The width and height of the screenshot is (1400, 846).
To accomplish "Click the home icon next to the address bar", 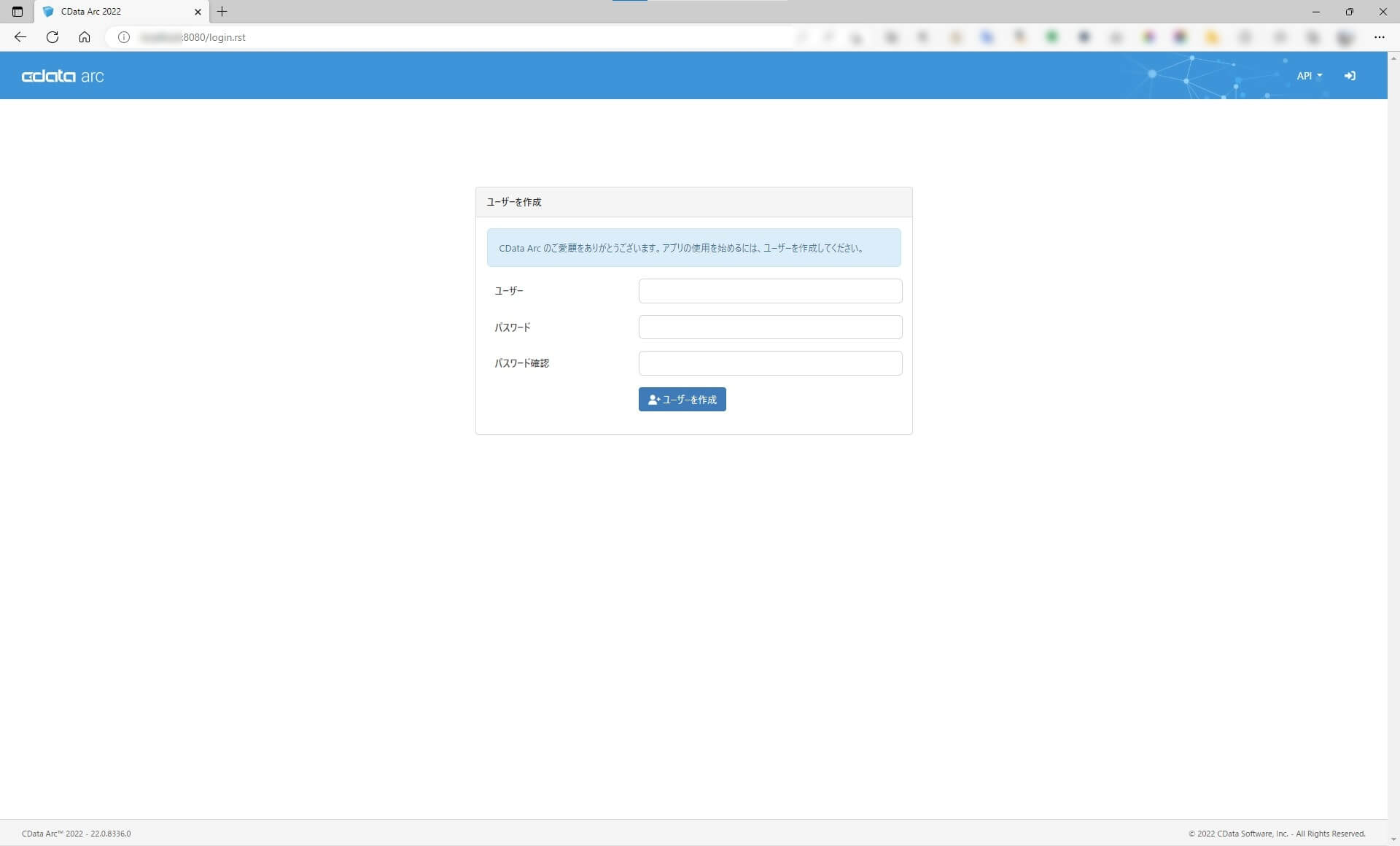I will [84, 37].
